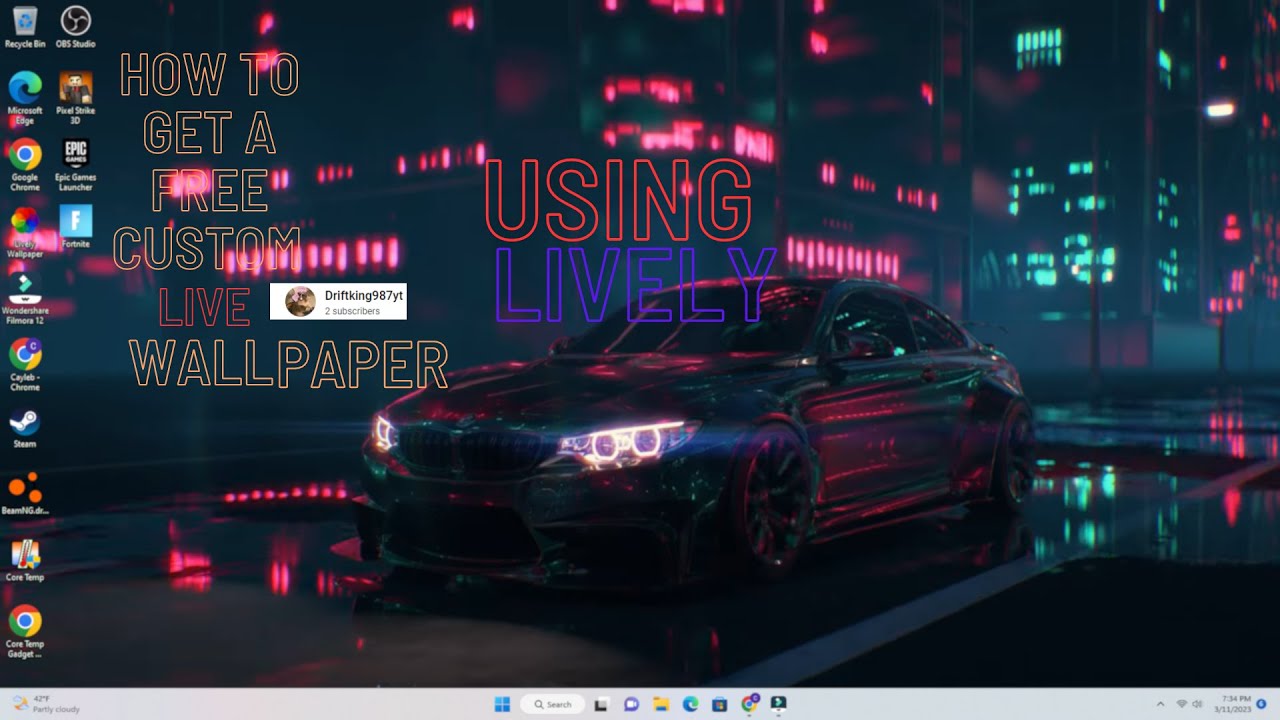1280x720 pixels.
Task: Open Microsoft Edge from the taskbar
Action: (x=690, y=704)
